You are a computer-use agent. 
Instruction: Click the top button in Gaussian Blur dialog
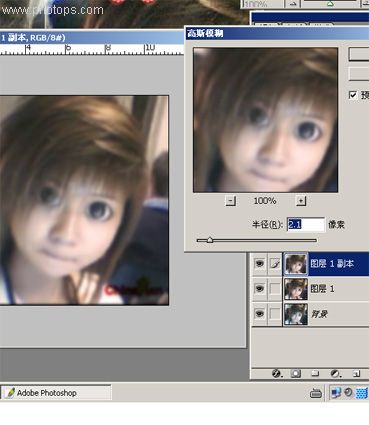359,54
